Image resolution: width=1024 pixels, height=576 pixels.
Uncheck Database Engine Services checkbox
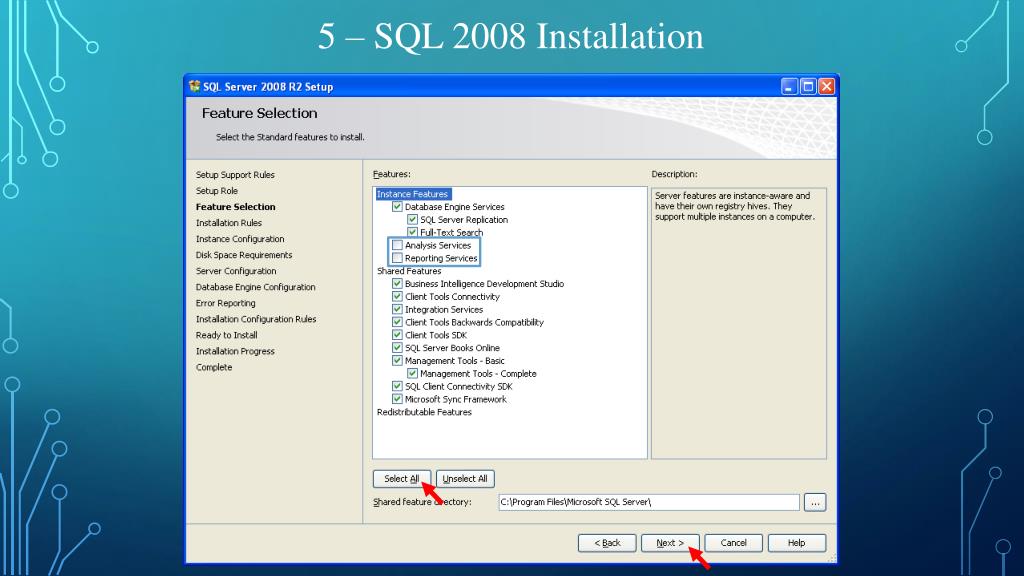click(397, 206)
